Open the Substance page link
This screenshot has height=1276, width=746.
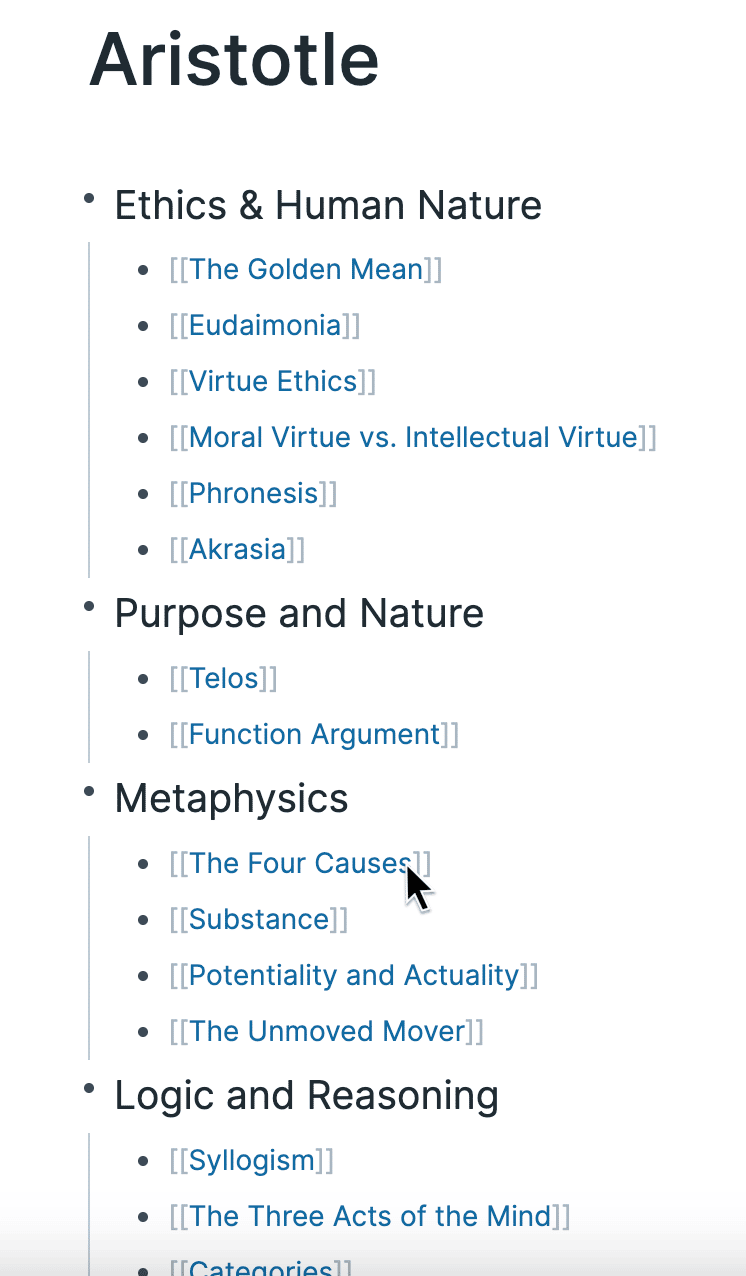(259, 919)
